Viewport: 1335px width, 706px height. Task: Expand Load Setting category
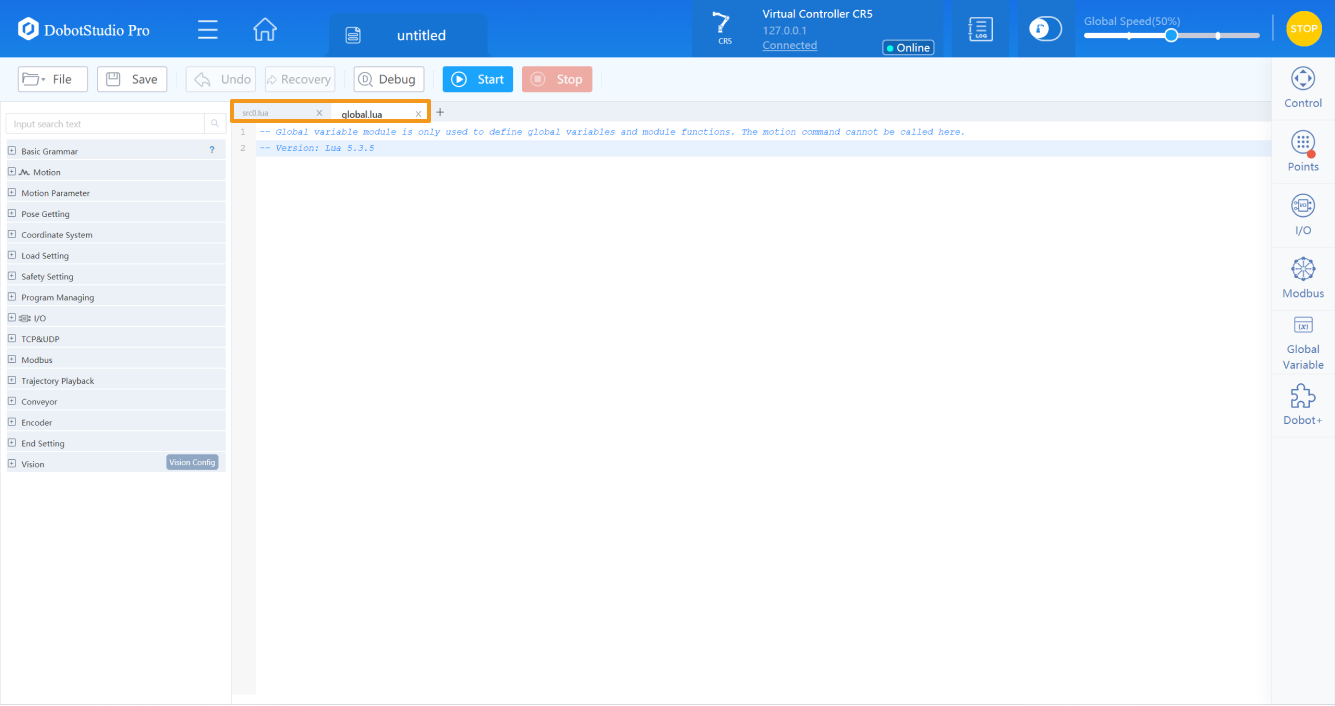[12, 256]
